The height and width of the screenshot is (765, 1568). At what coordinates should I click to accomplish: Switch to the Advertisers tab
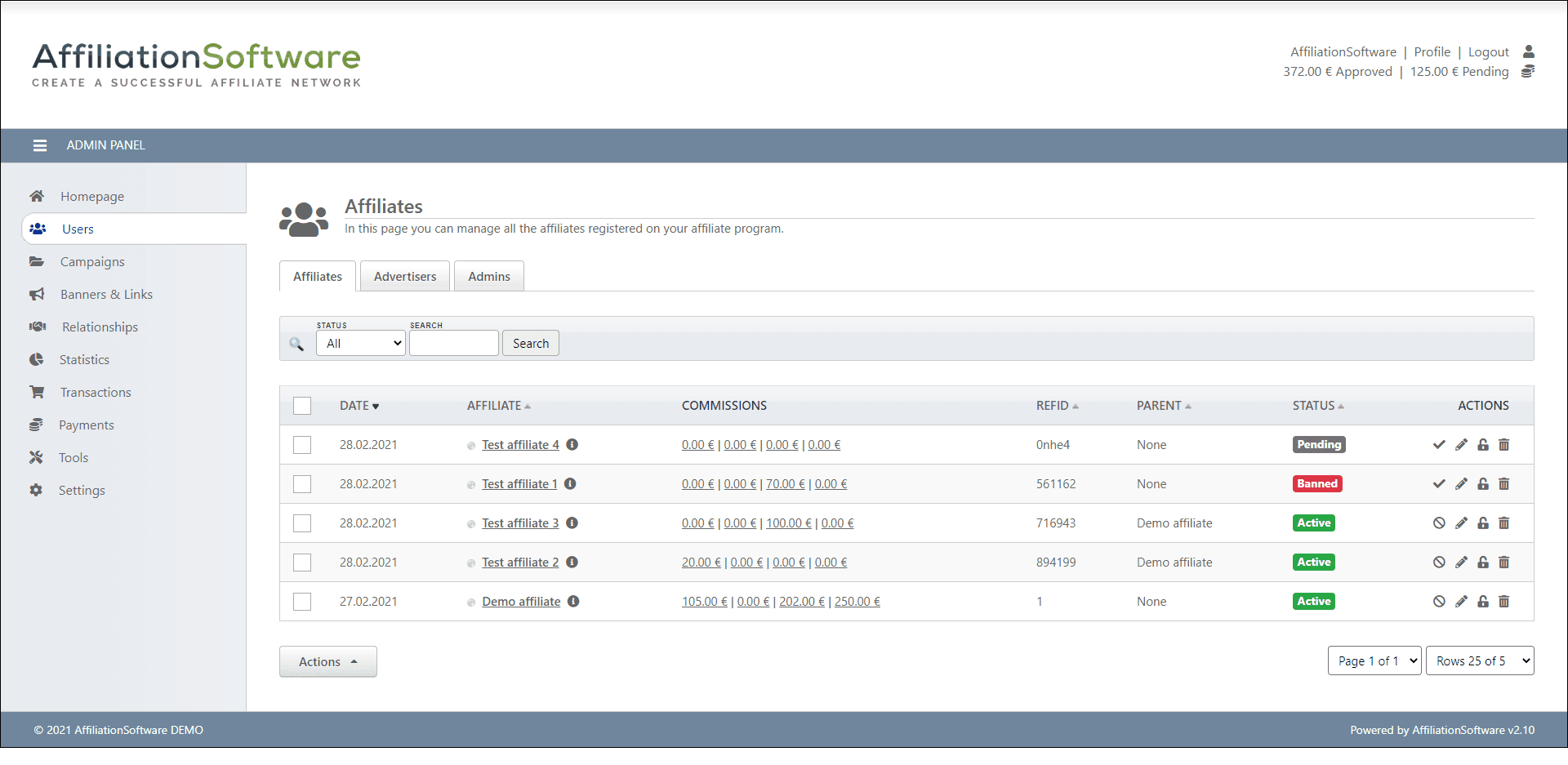tap(405, 277)
